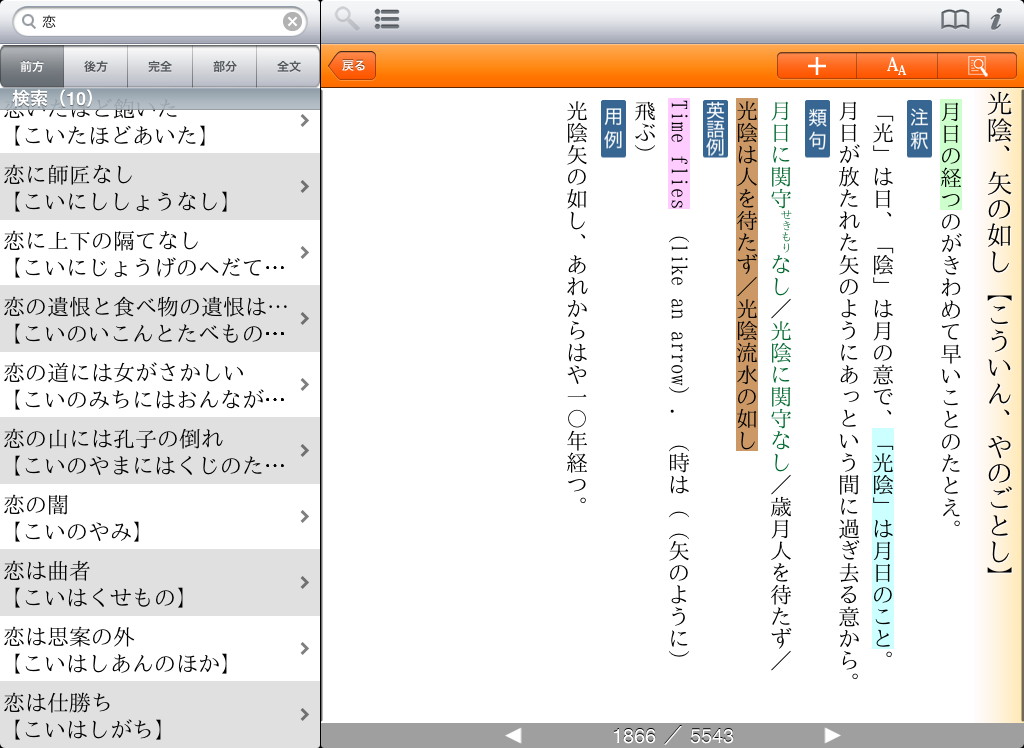The height and width of the screenshot is (748, 1024).
Task: Click the plus icon in the orange bar
Action: click(817, 66)
